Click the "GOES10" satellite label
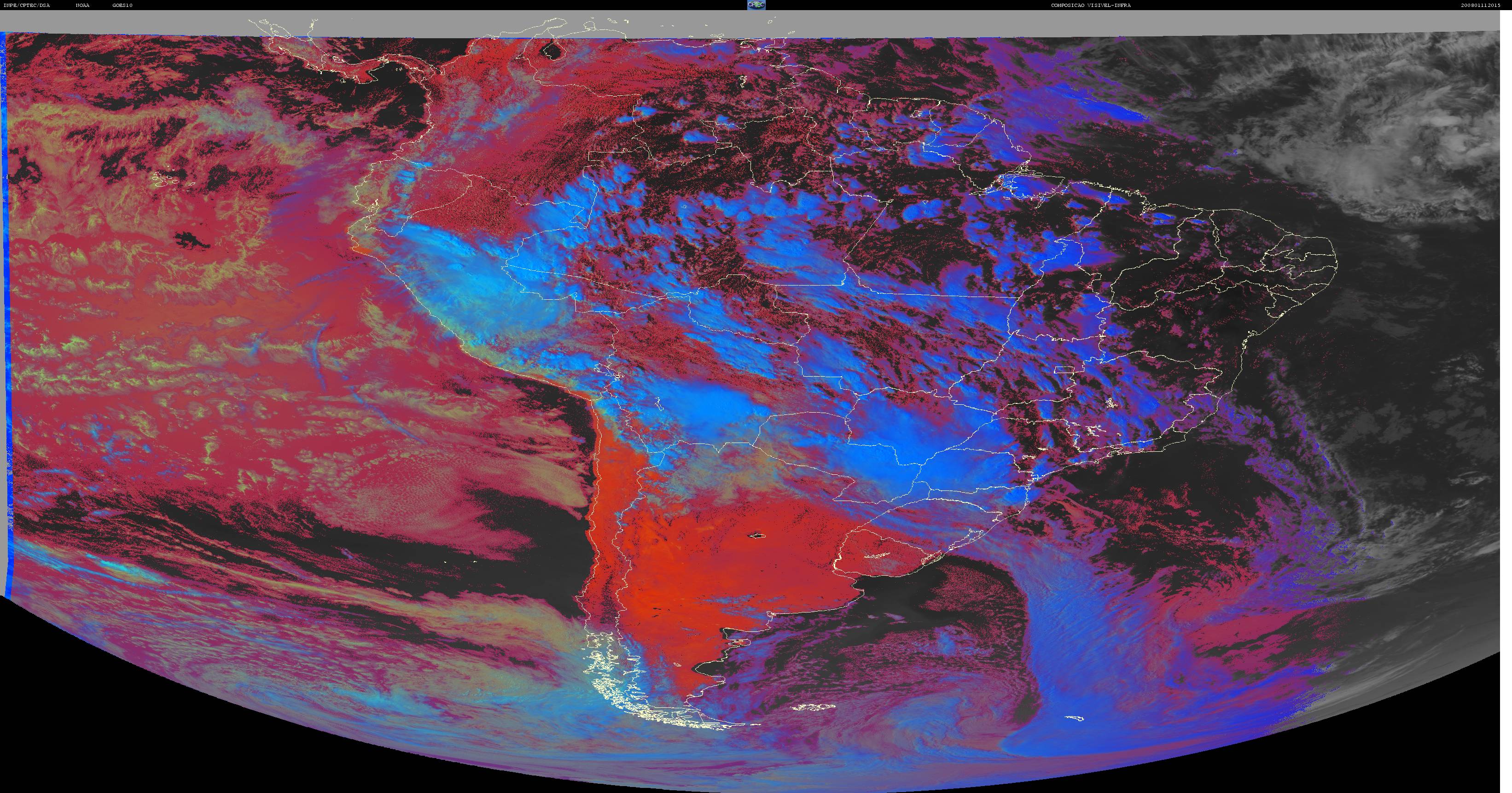This screenshot has width=1512, height=793. click(122, 5)
